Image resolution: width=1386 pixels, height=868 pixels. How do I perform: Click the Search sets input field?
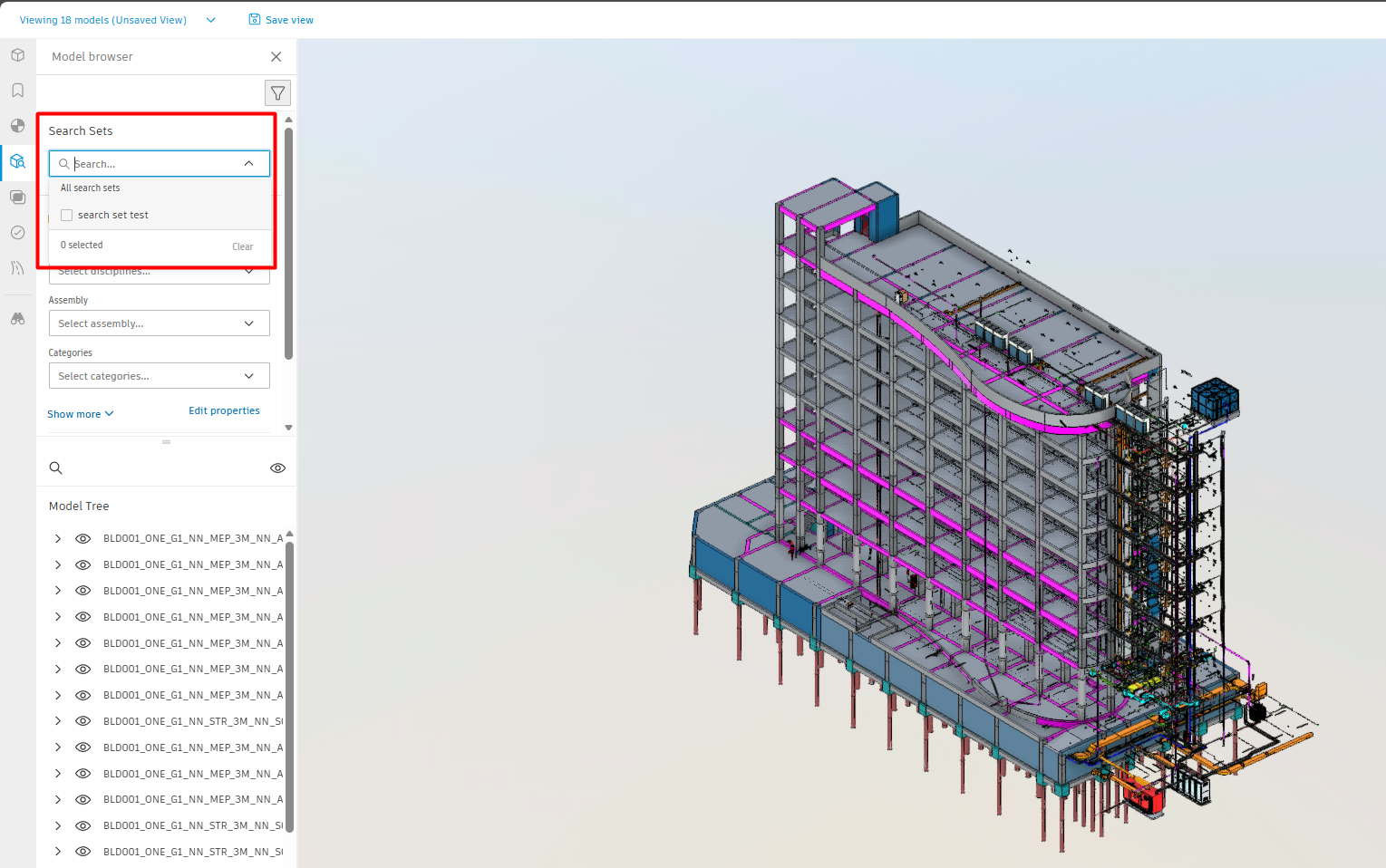click(159, 163)
